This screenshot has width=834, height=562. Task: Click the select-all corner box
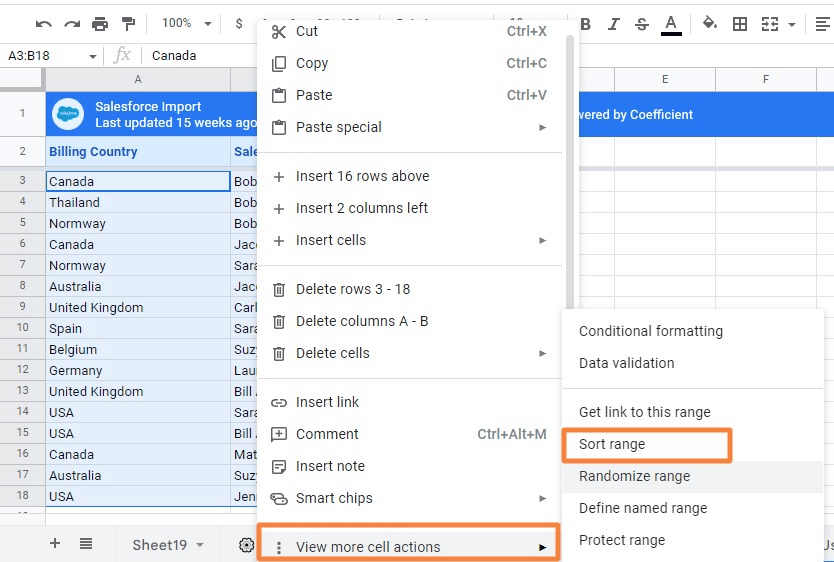[22, 80]
